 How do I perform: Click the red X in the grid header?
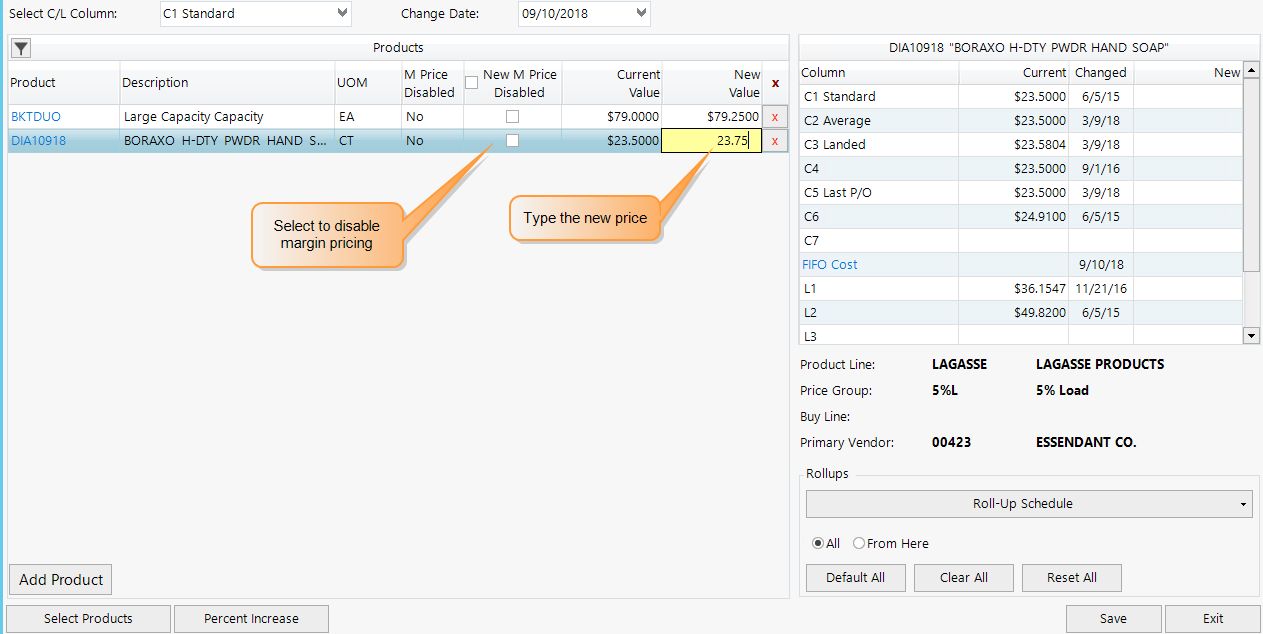point(774,84)
